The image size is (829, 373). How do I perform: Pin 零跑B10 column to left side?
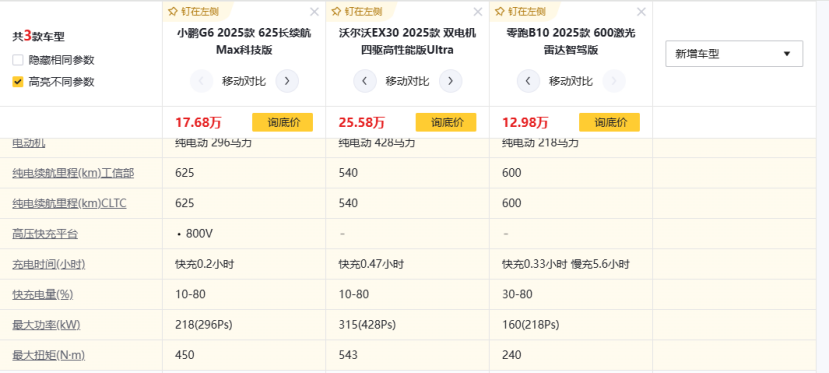520,11
